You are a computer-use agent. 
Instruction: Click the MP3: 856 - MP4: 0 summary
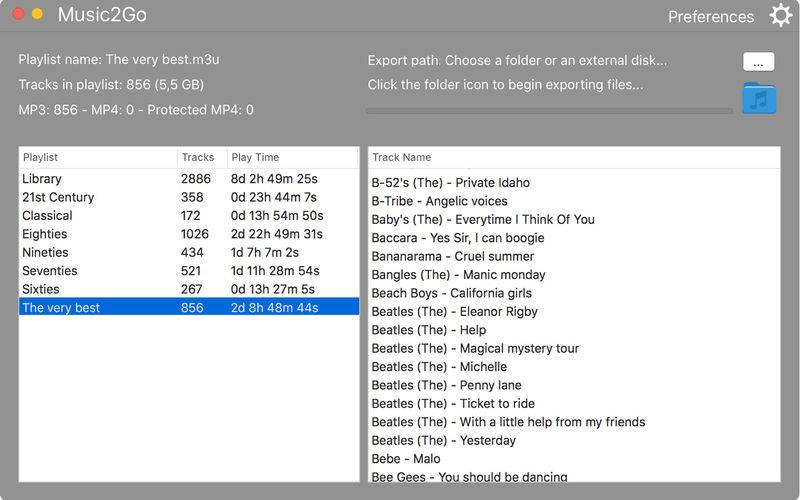coord(136,109)
